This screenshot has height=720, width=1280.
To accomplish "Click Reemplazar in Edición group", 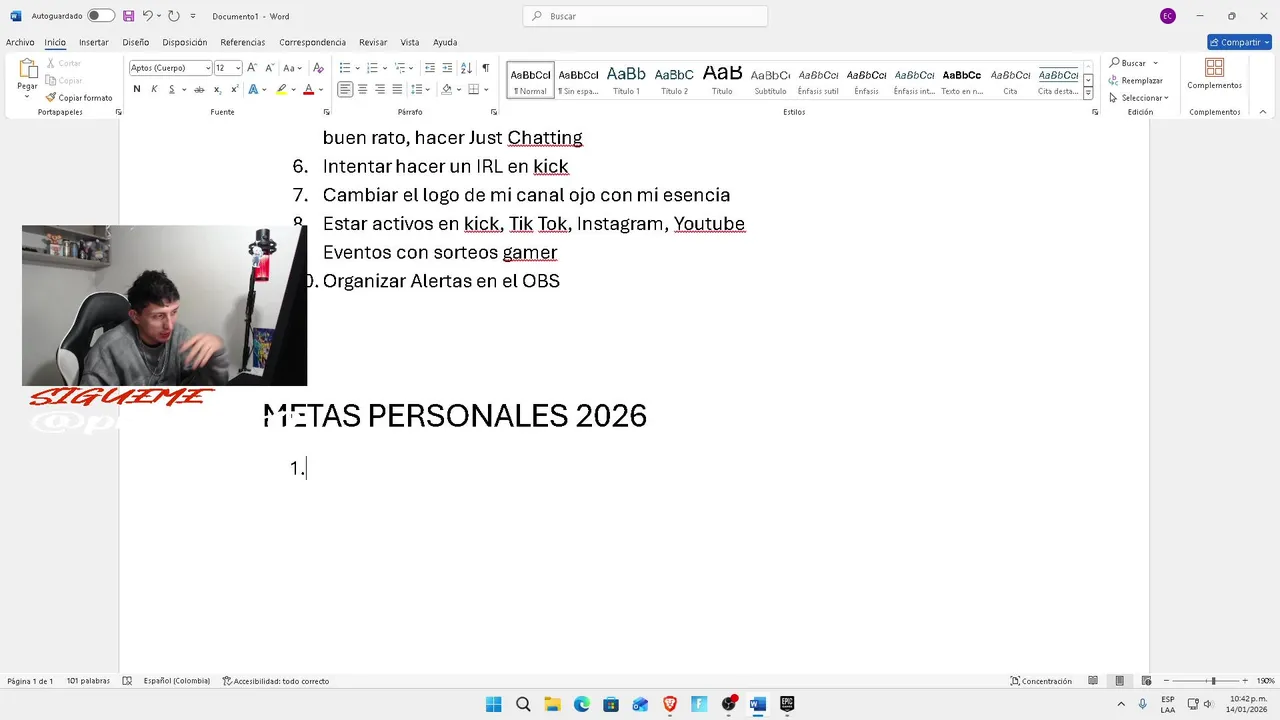I will point(1136,80).
